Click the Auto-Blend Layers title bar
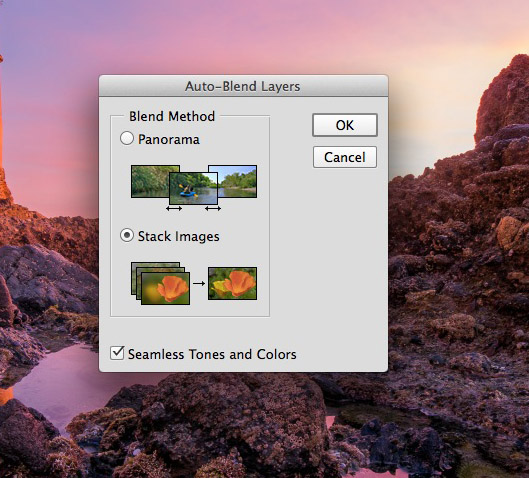529x478 pixels. [x=243, y=86]
